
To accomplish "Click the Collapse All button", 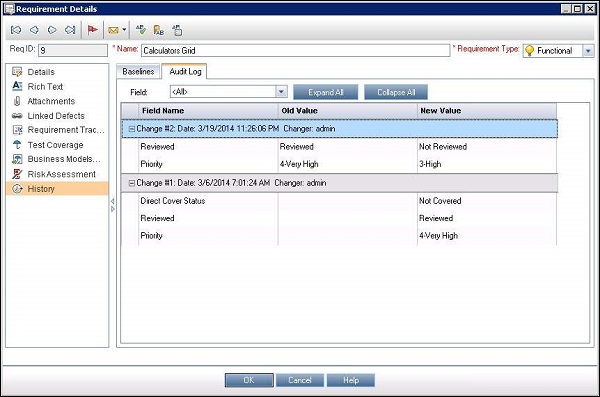I will [396, 92].
